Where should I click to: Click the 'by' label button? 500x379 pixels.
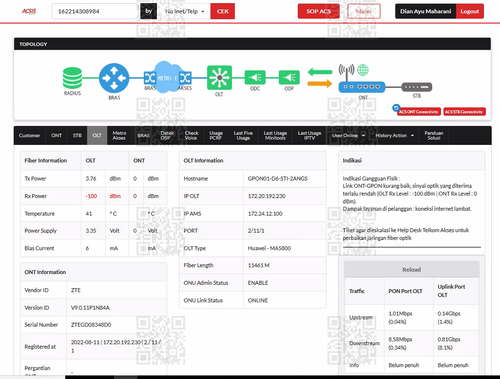148,11
